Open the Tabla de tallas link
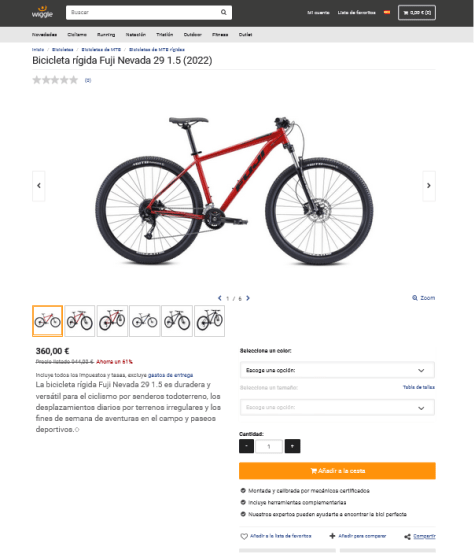The width and height of the screenshot is (475, 554). (419, 387)
